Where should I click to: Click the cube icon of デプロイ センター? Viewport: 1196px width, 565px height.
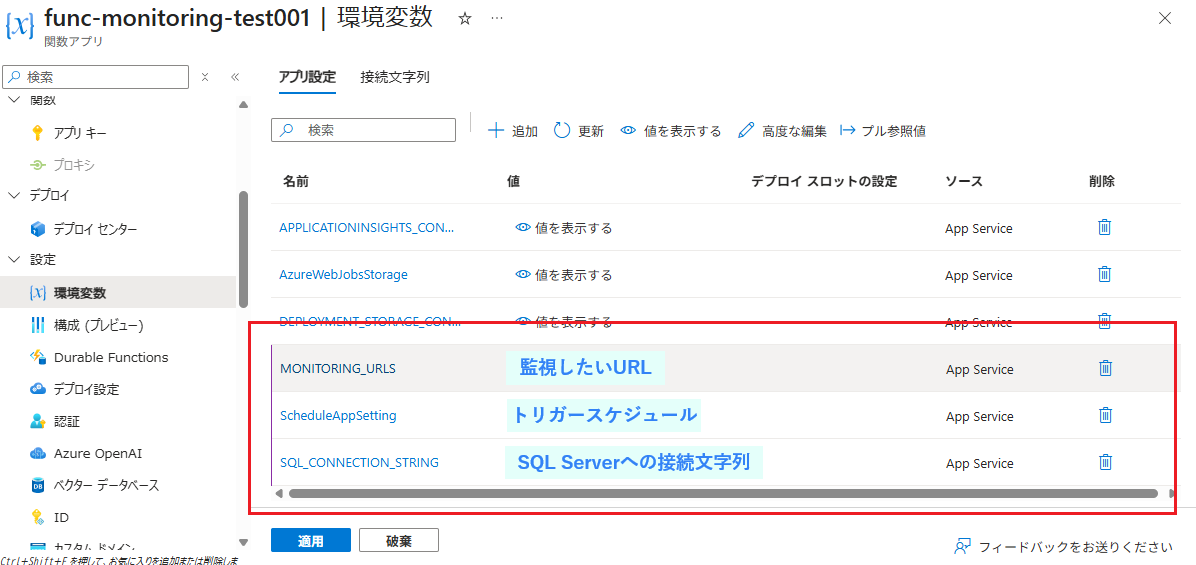[x=37, y=229]
